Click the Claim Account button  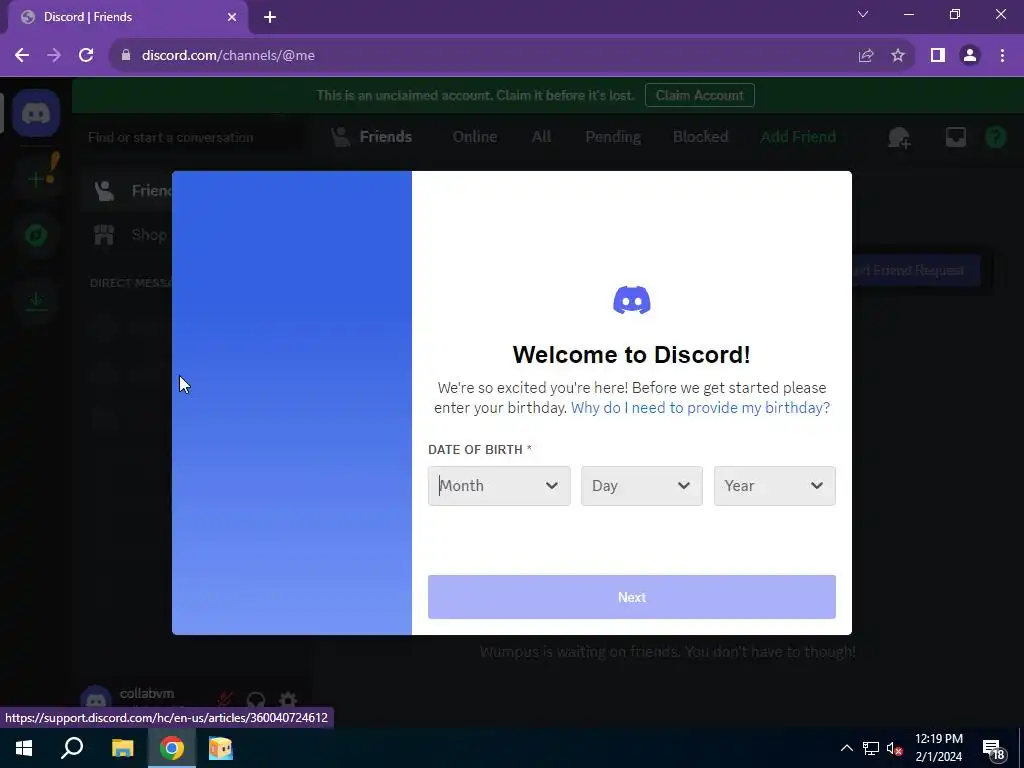699,95
